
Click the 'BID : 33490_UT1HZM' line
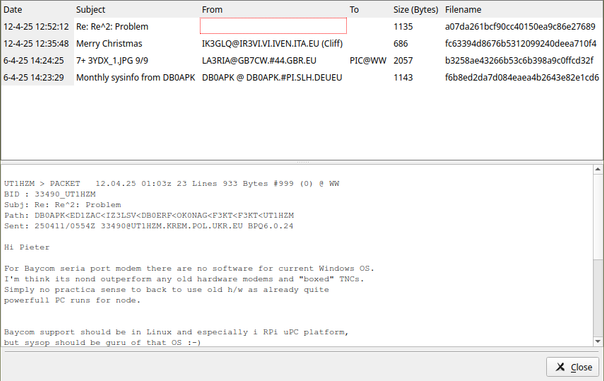(x=50, y=194)
